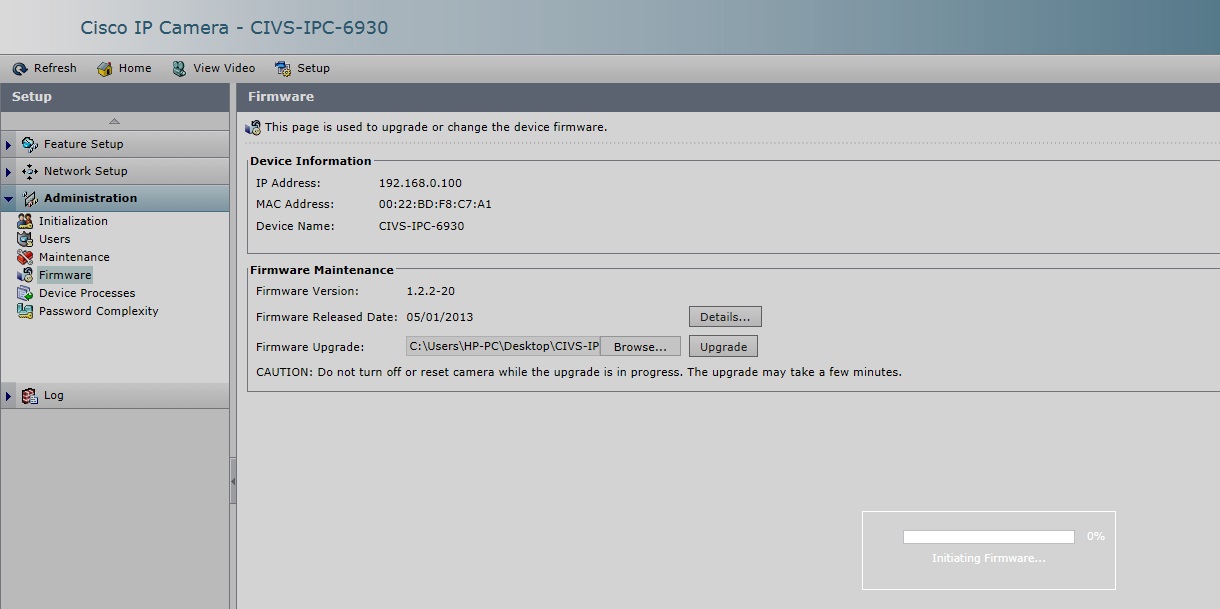Image resolution: width=1220 pixels, height=609 pixels.
Task: Click the Administration section icon
Action: tap(30, 198)
